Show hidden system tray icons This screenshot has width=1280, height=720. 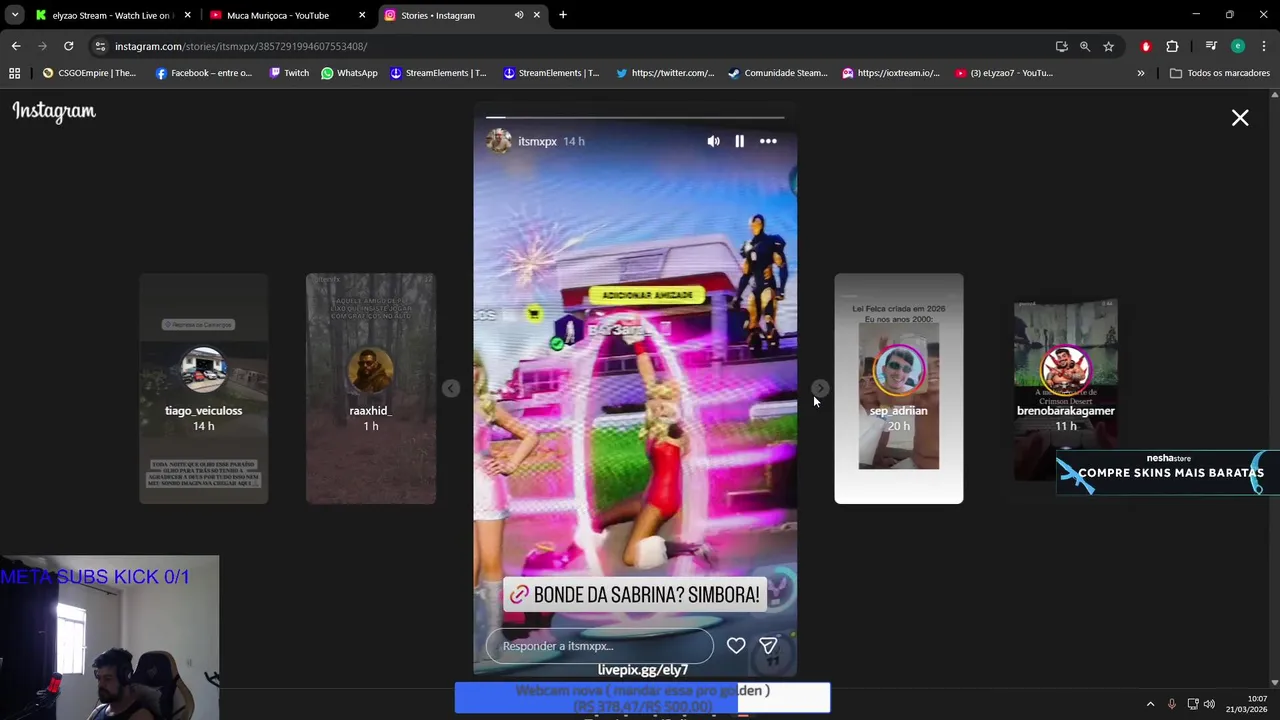point(1150,704)
